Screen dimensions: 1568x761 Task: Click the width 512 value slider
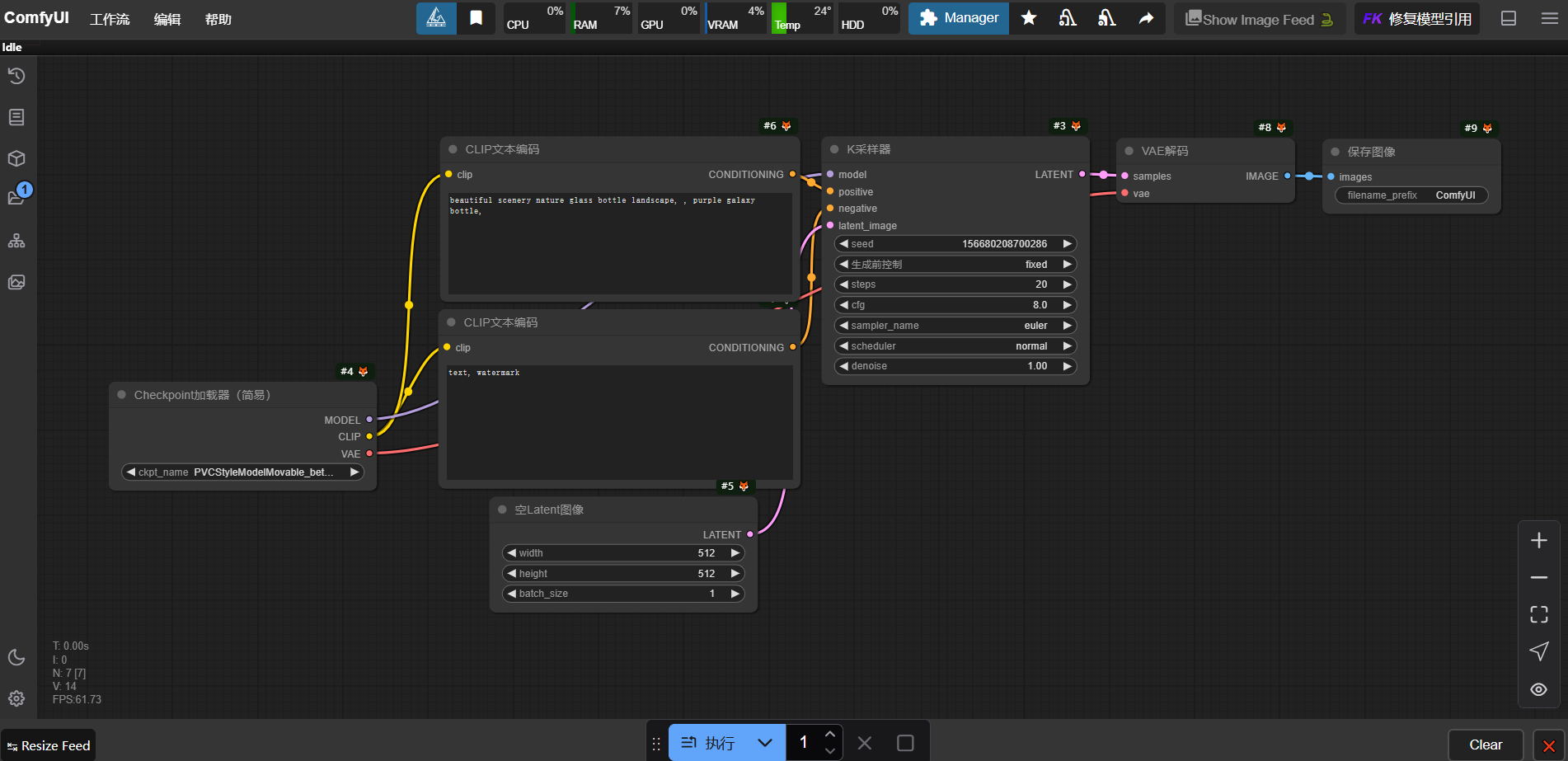[623, 553]
